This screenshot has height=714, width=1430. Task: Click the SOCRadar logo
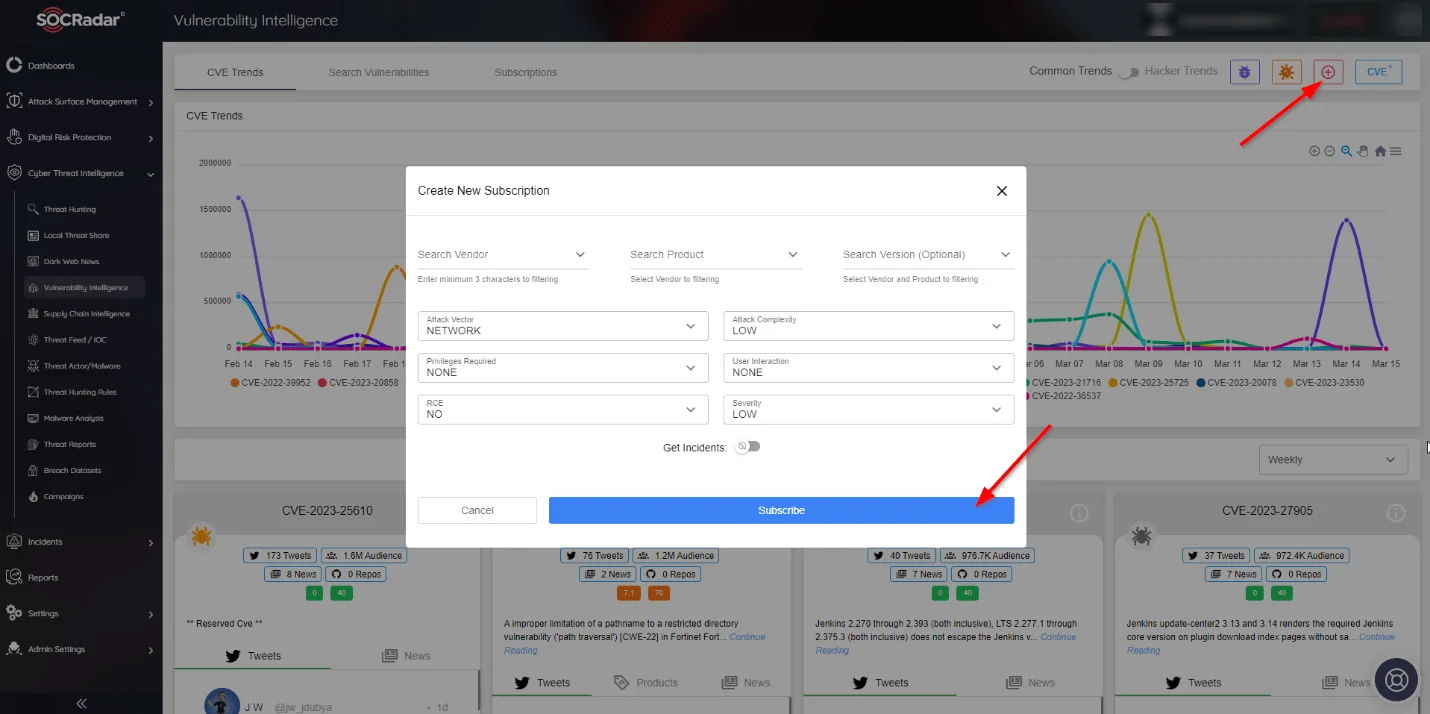81,20
